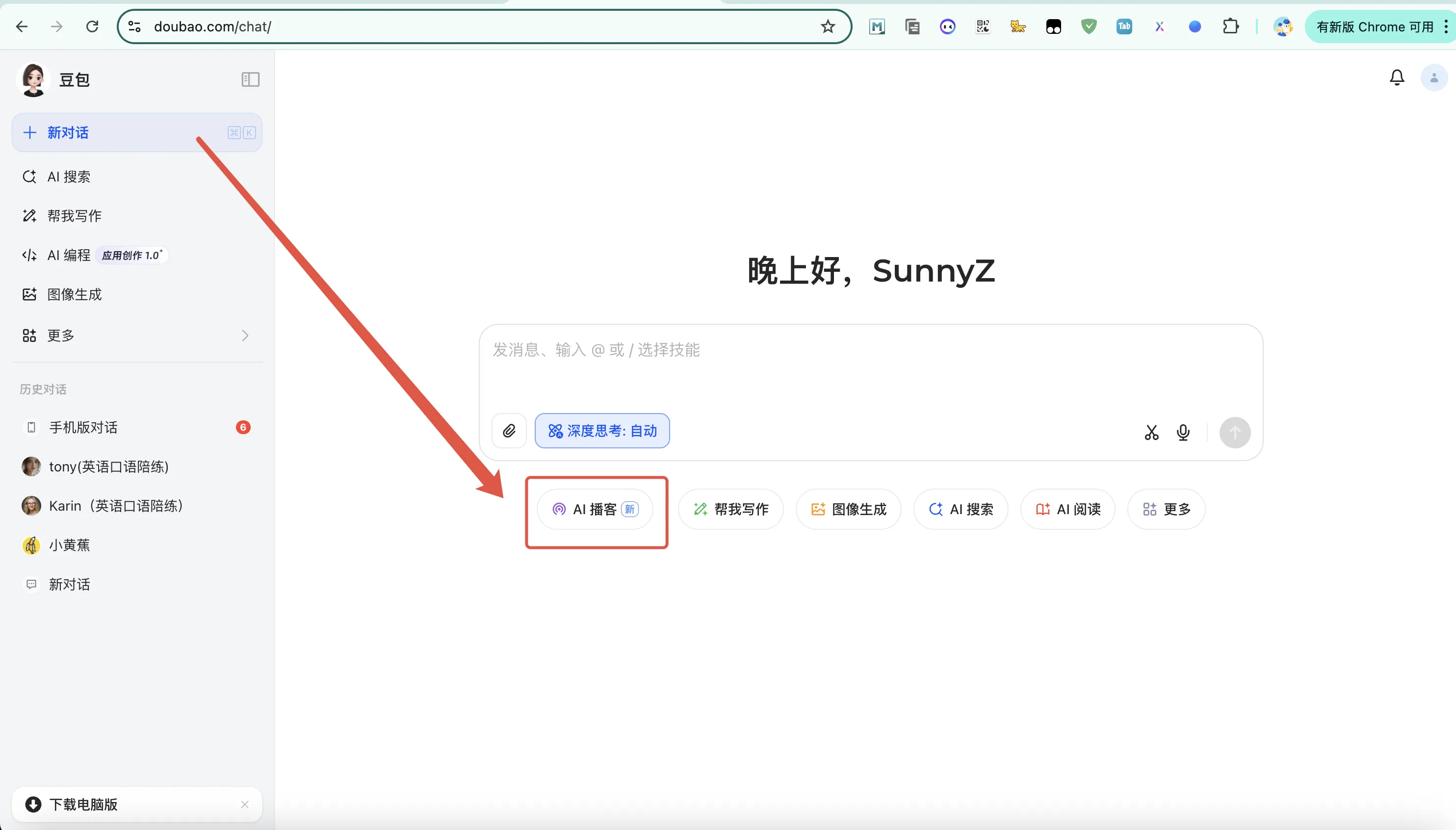Click 下载电脑版 banner
1456x830 pixels.
coord(137,804)
